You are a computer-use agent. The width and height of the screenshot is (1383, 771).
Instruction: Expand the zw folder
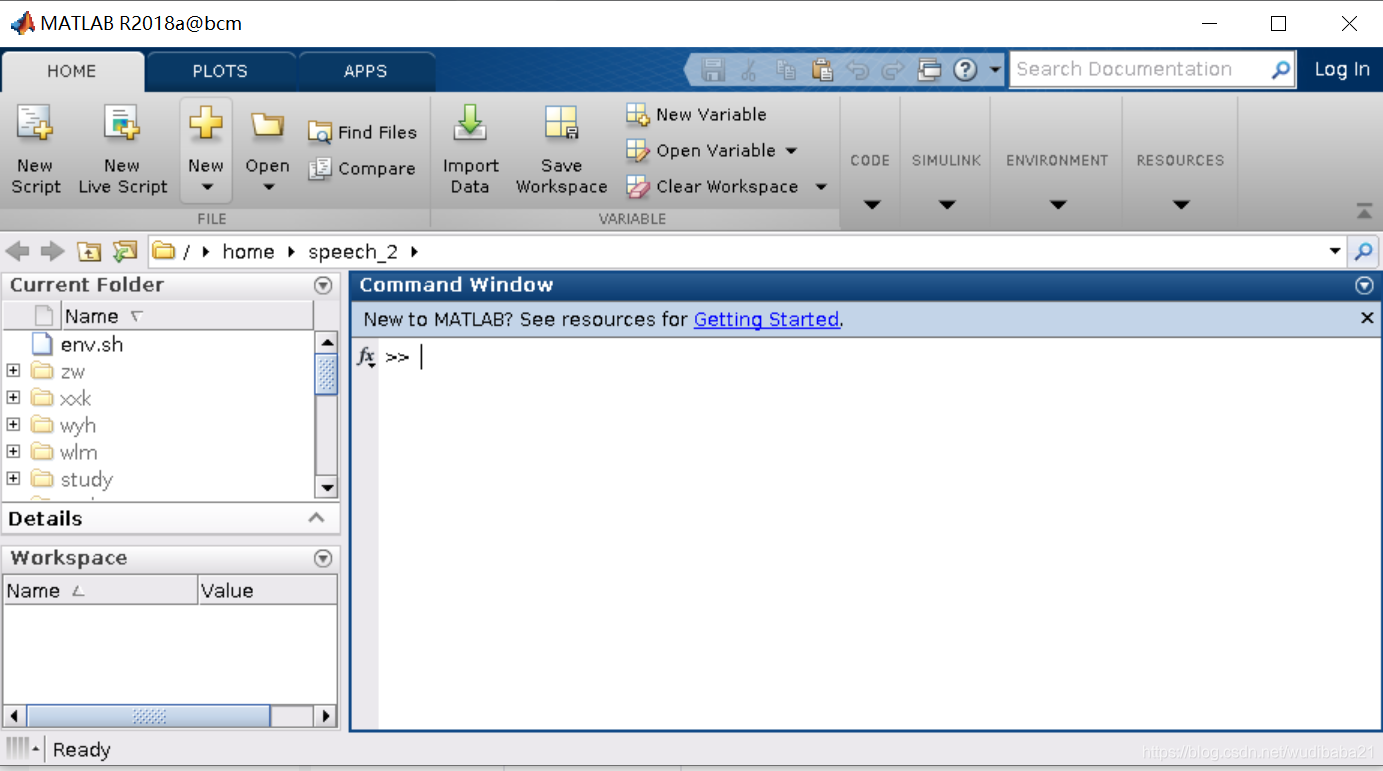pos(13,371)
